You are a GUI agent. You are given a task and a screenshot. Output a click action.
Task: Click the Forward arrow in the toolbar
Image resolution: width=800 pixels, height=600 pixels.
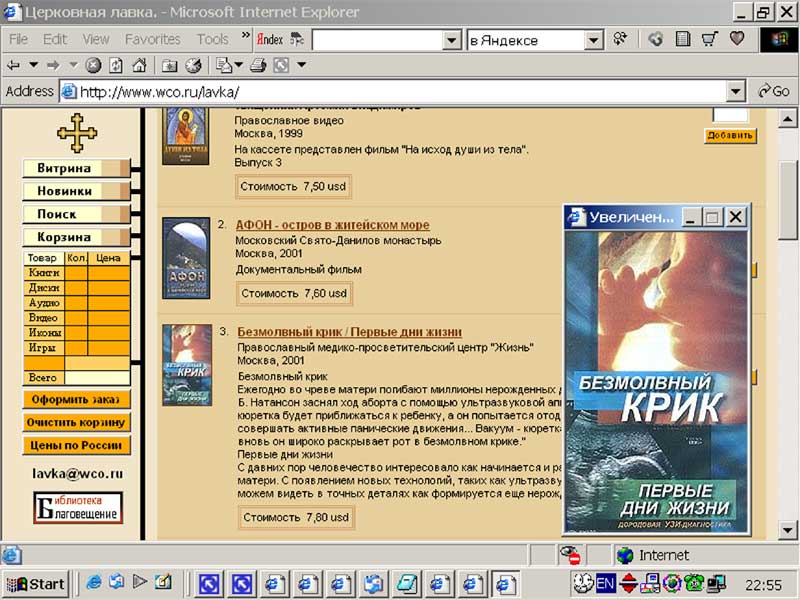(53, 65)
